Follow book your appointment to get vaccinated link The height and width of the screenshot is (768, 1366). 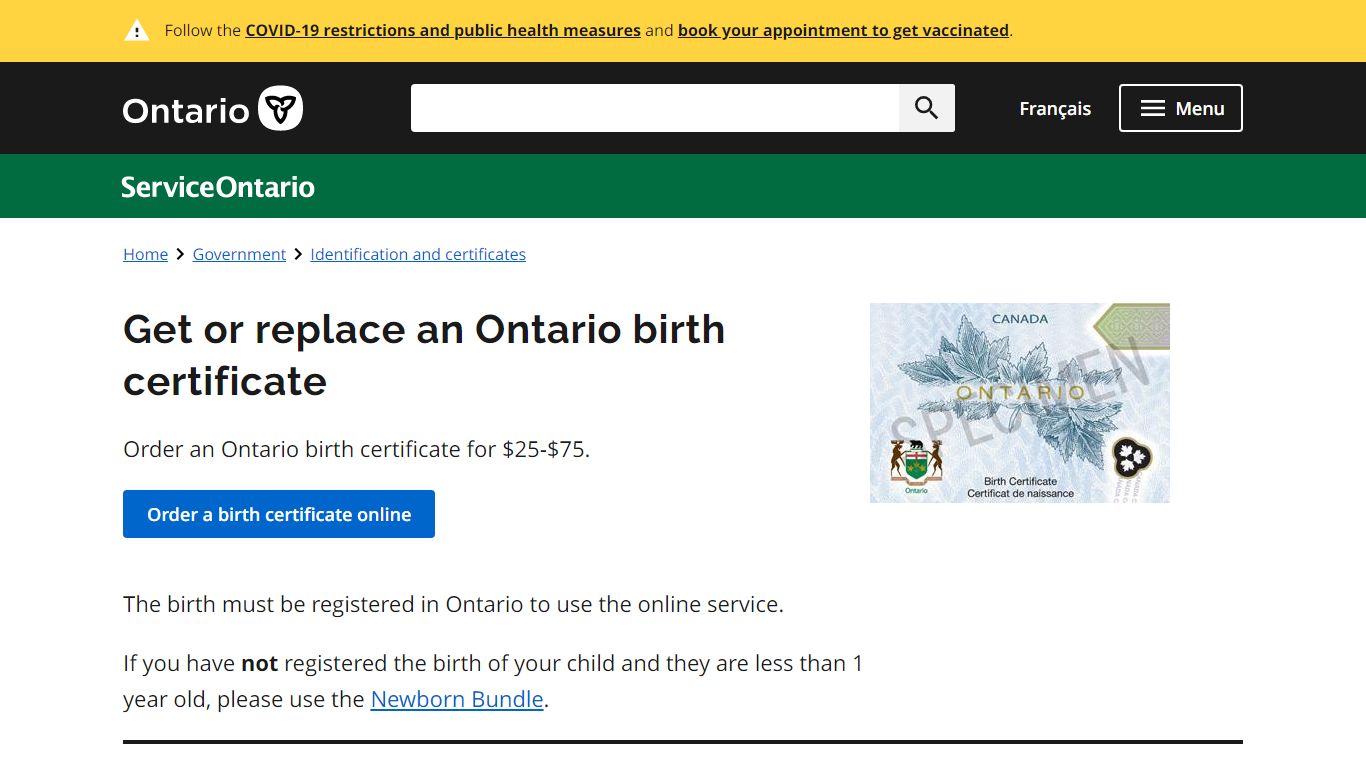coord(843,30)
